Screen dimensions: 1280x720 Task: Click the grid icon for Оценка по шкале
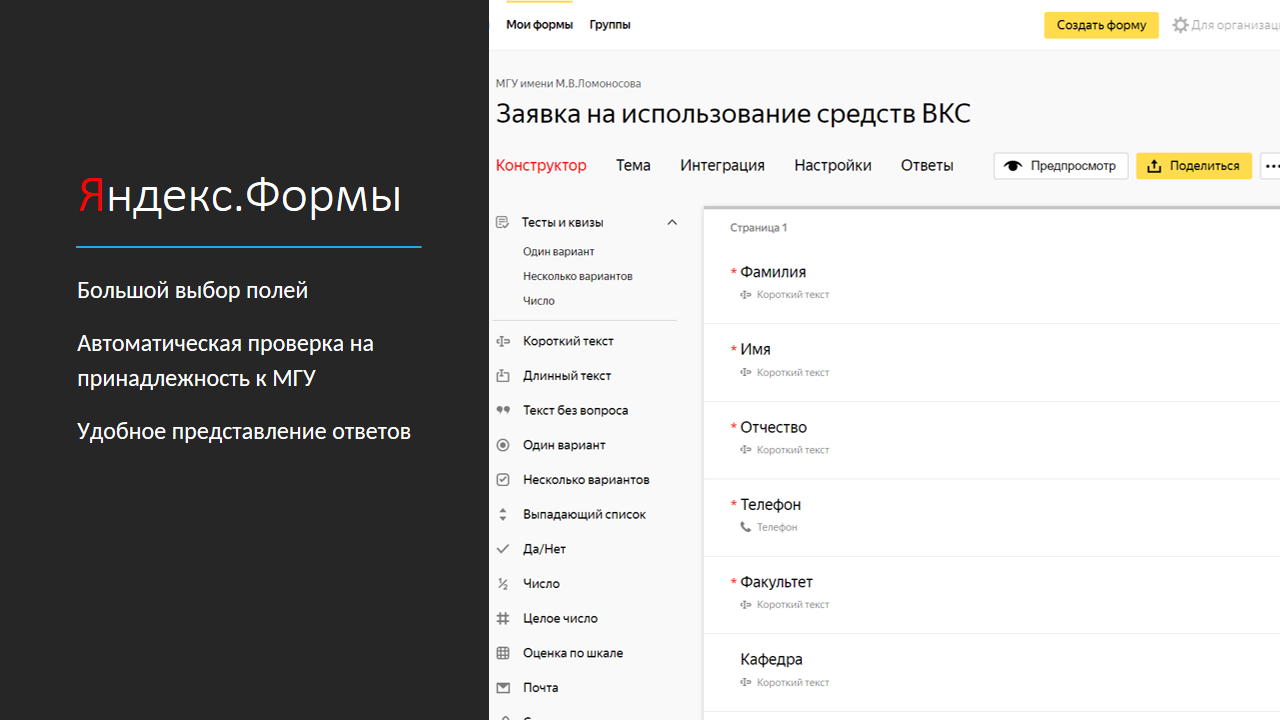(x=503, y=653)
